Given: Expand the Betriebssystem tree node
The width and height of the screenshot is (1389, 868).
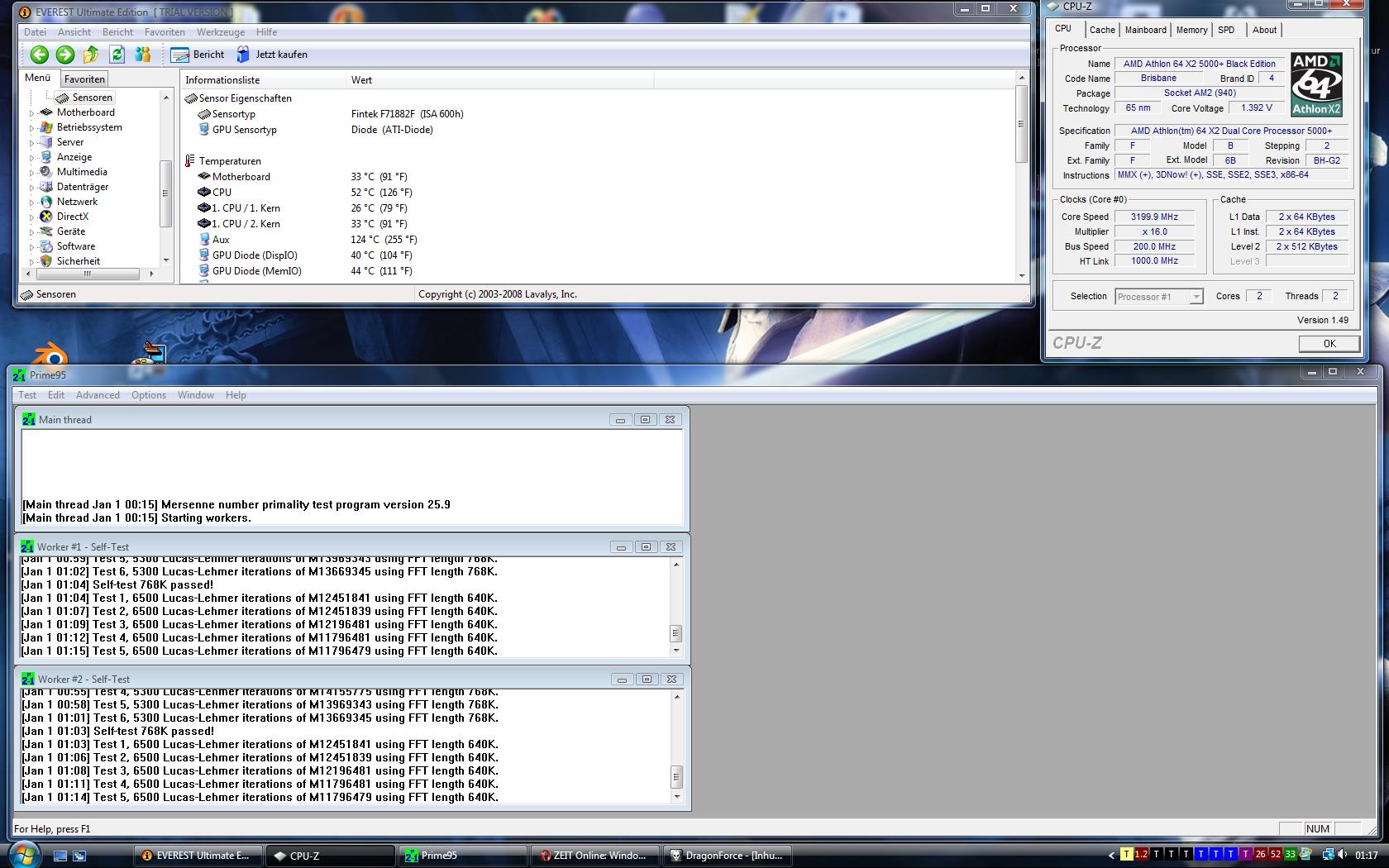Looking at the screenshot, I should [x=32, y=128].
